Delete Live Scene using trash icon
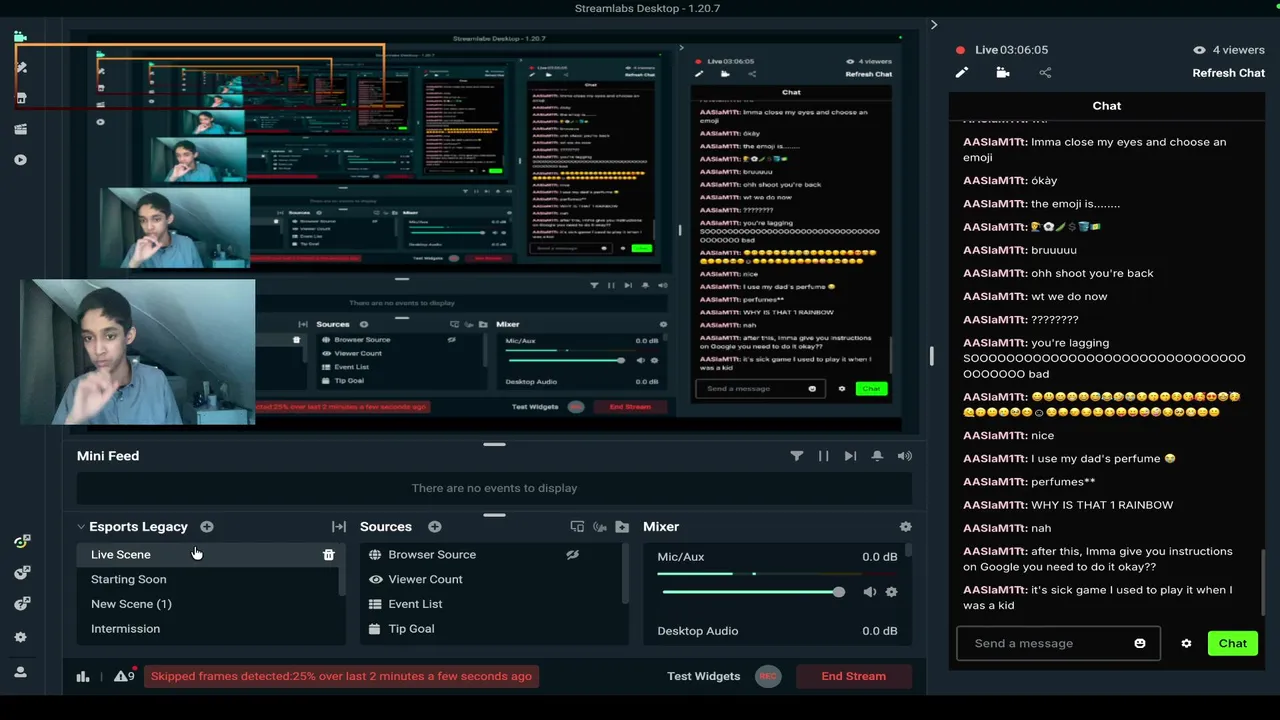The width and height of the screenshot is (1280, 720). click(328, 555)
